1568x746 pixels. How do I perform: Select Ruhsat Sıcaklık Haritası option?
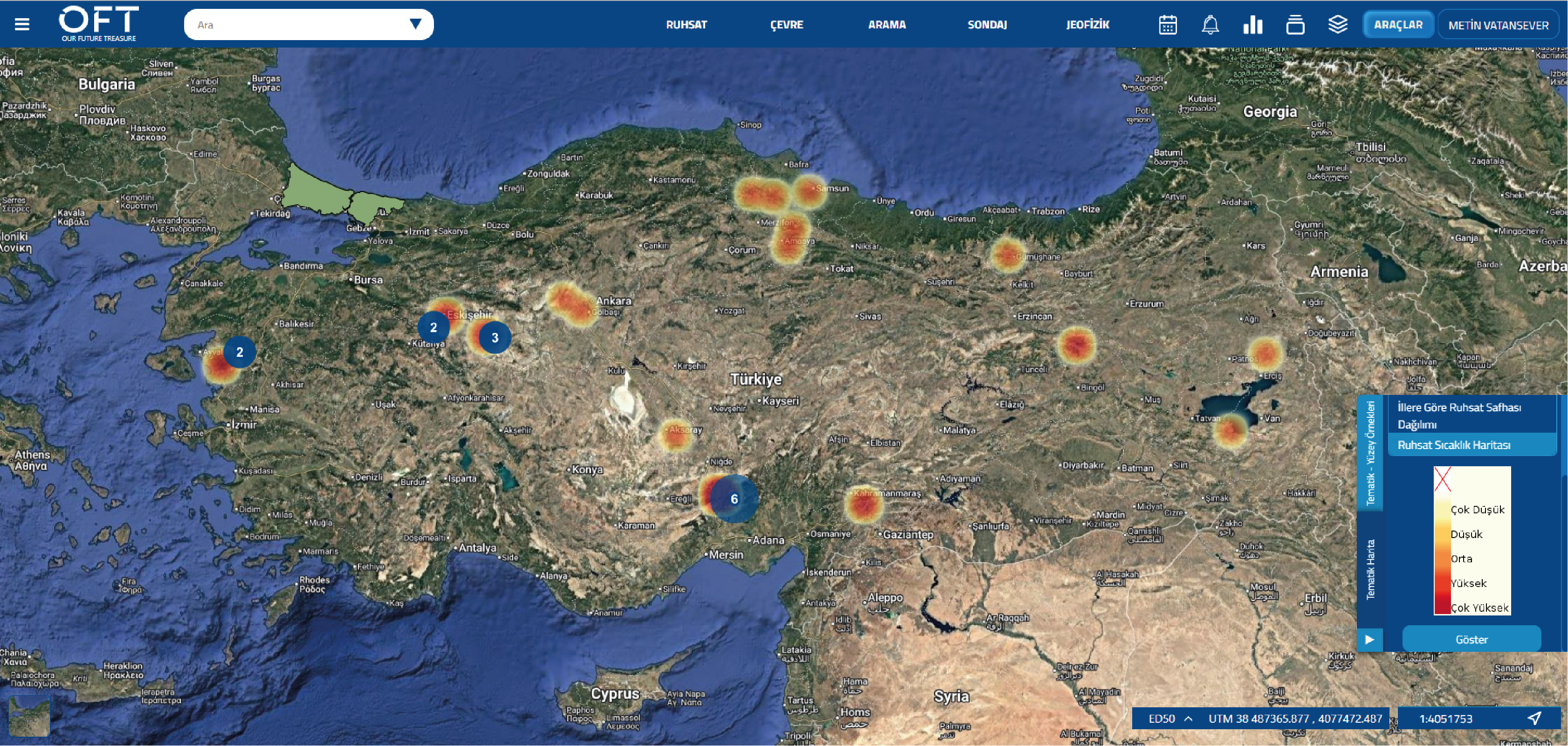pos(1472,444)
